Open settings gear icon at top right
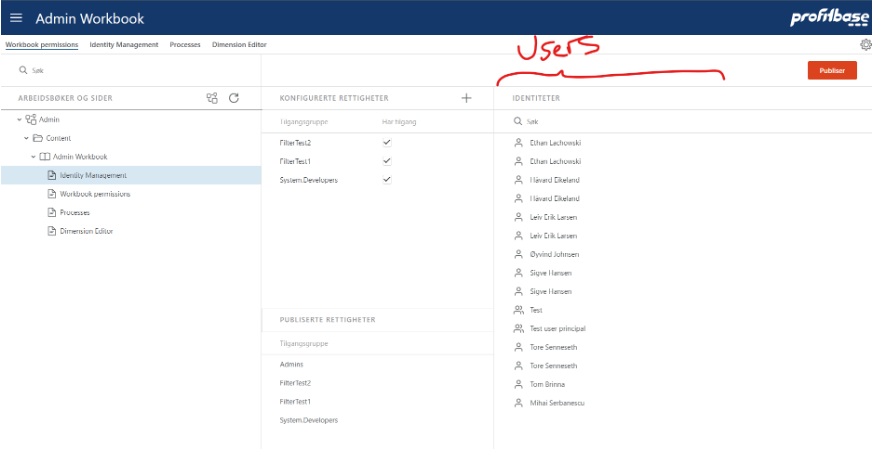The width and height of the screenshot is (873, 449). point(865,45)
